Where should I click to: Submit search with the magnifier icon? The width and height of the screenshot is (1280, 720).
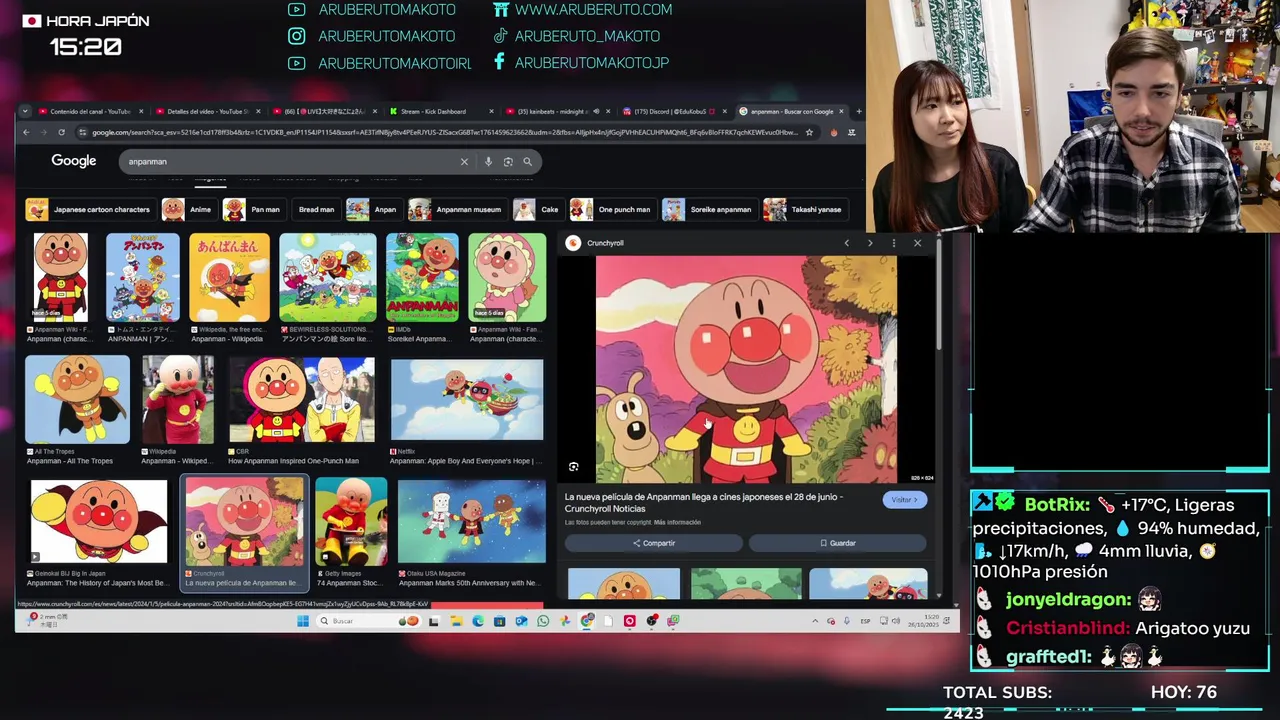click(528, 161)
